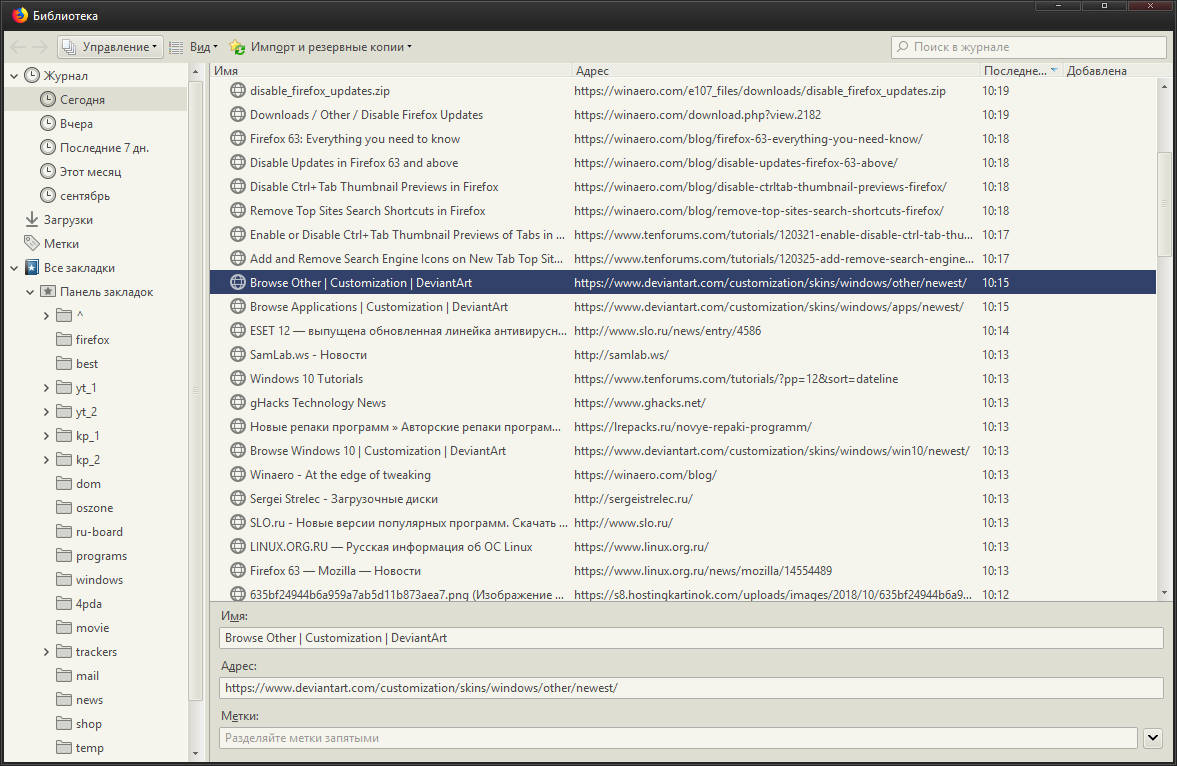Click globe icon beside Winaero - At the edge

238,475
